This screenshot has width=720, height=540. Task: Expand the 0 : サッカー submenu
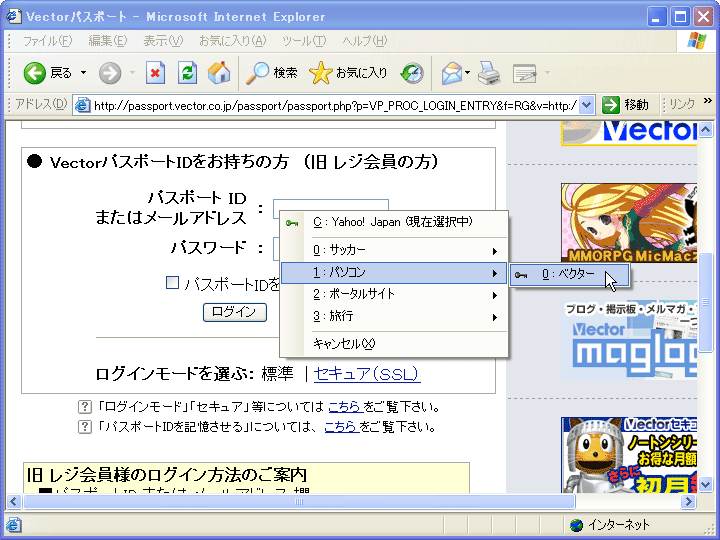pyautogui.click(x=394, y=250)
